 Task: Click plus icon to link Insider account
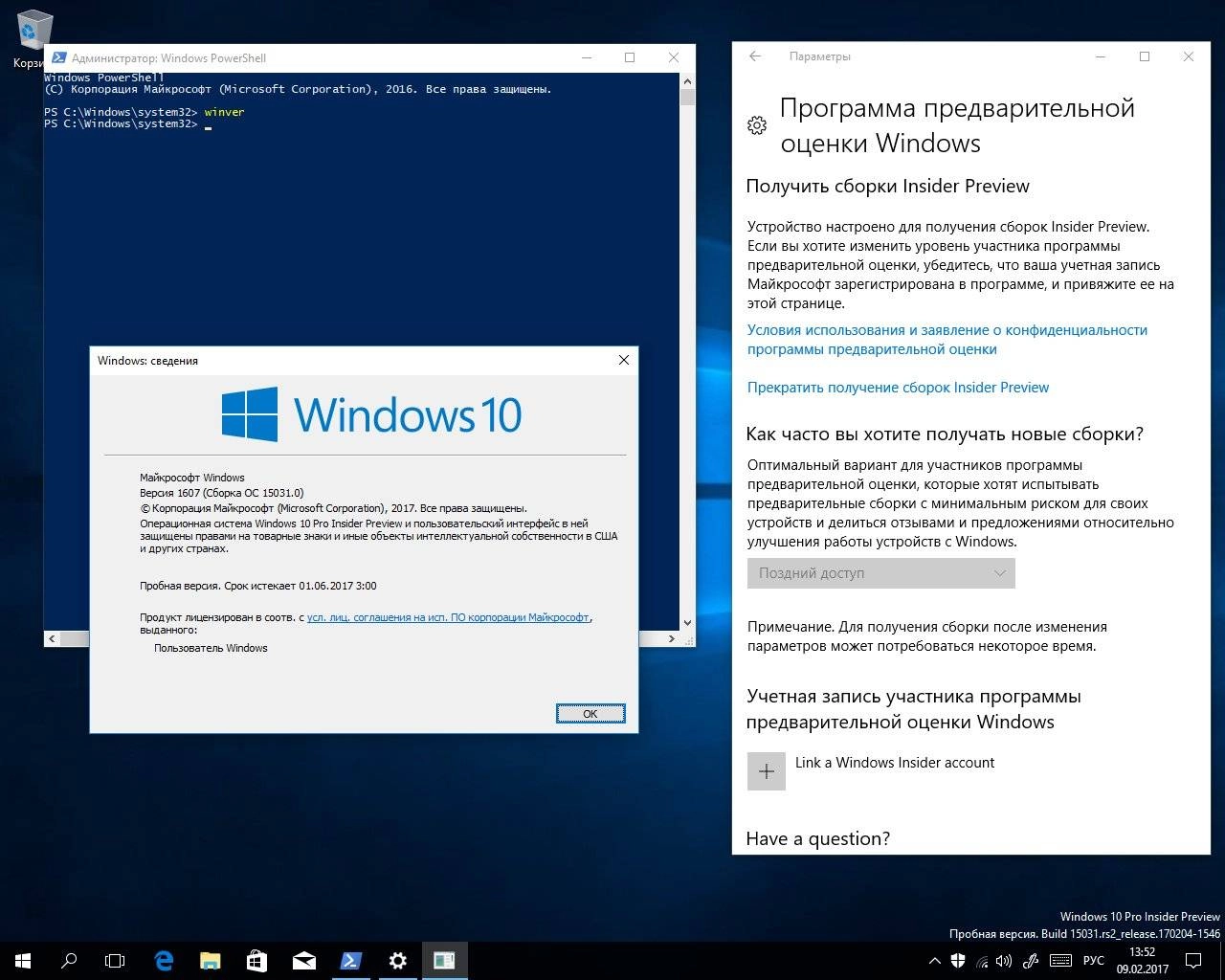tap(767, 771)
